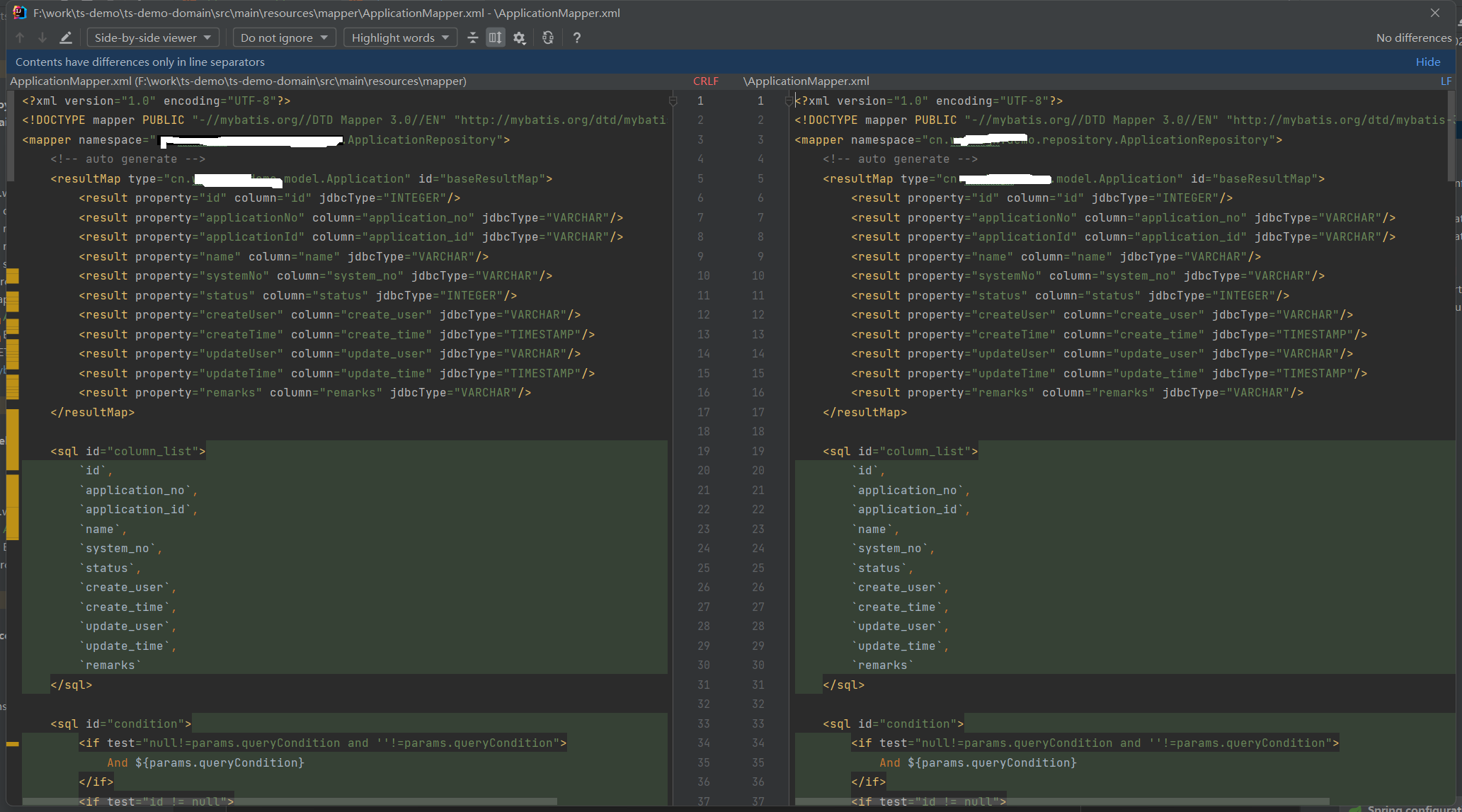Go to previous difference with the up arrow
This screenshot has width=1462, height=812.
tap(20, 38)
